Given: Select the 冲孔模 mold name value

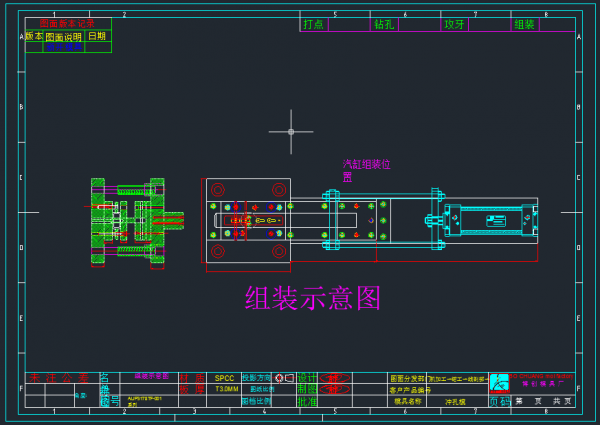Looking at the screenshot, I should [455, 402].
